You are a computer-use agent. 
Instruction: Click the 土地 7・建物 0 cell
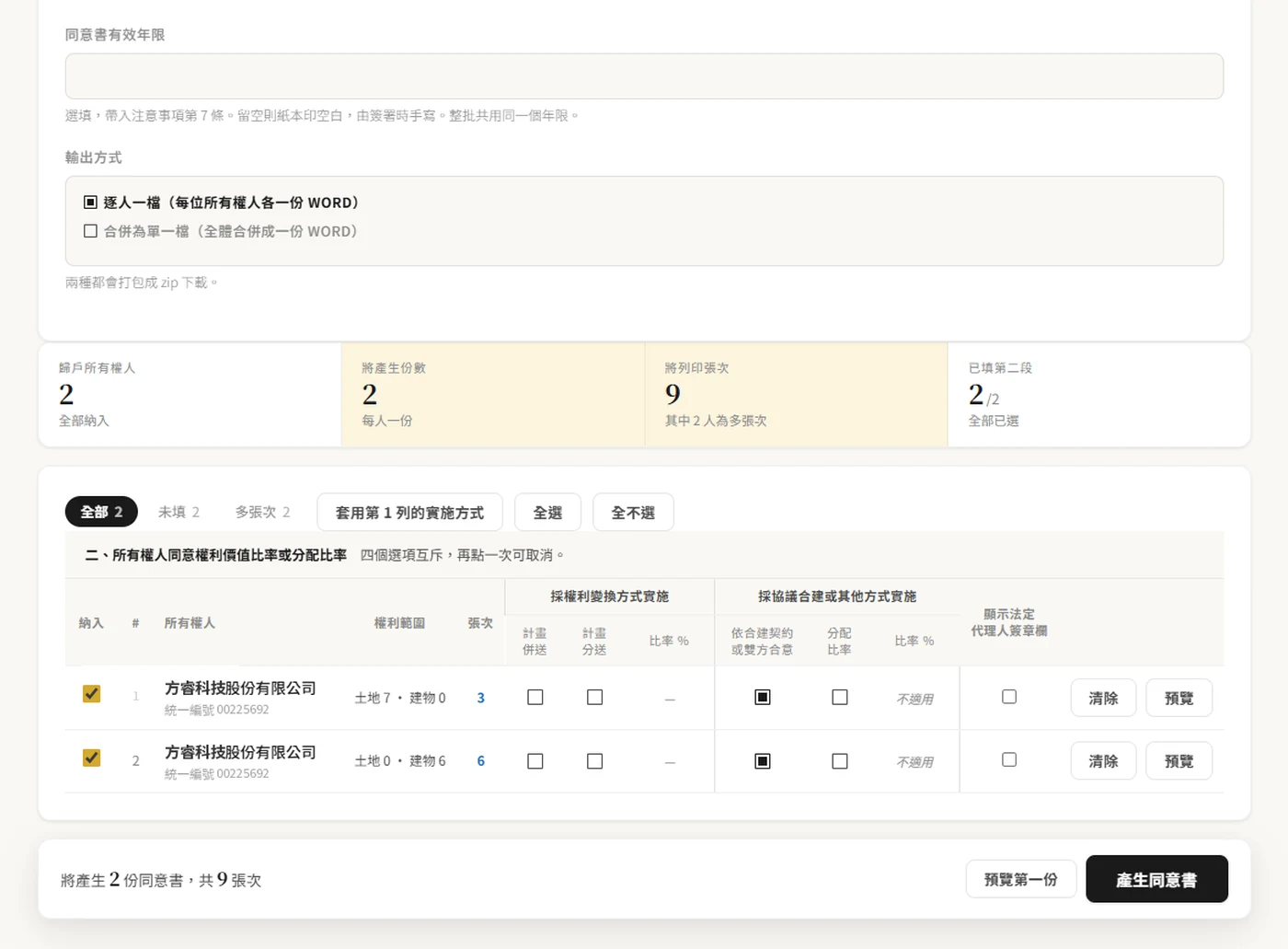(x=400, y=699)
